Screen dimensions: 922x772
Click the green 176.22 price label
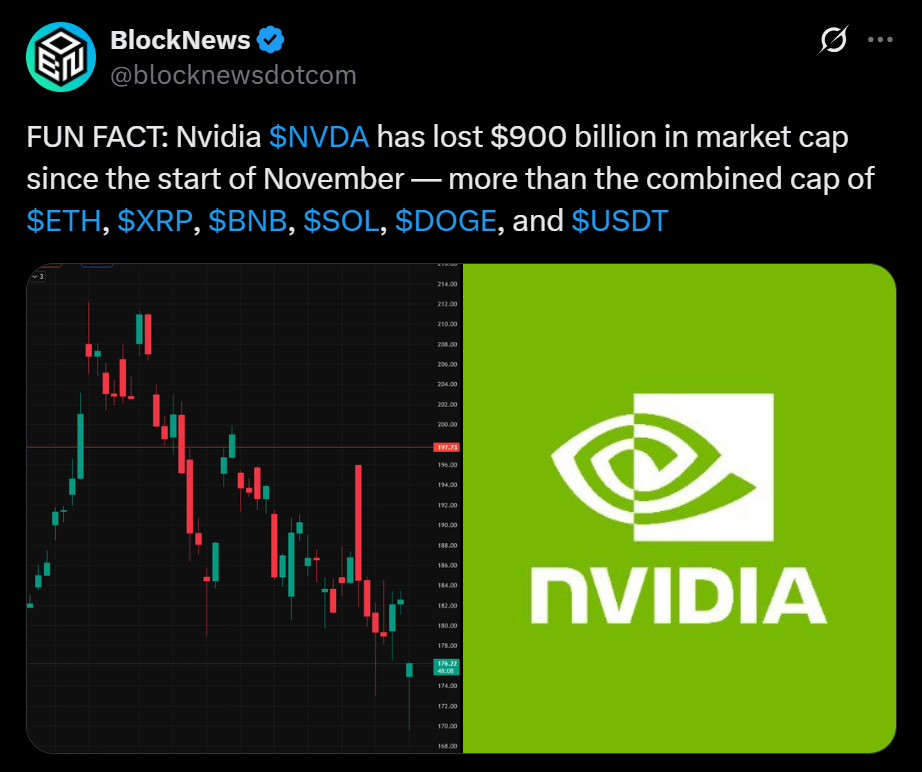[x=446, y=666]
